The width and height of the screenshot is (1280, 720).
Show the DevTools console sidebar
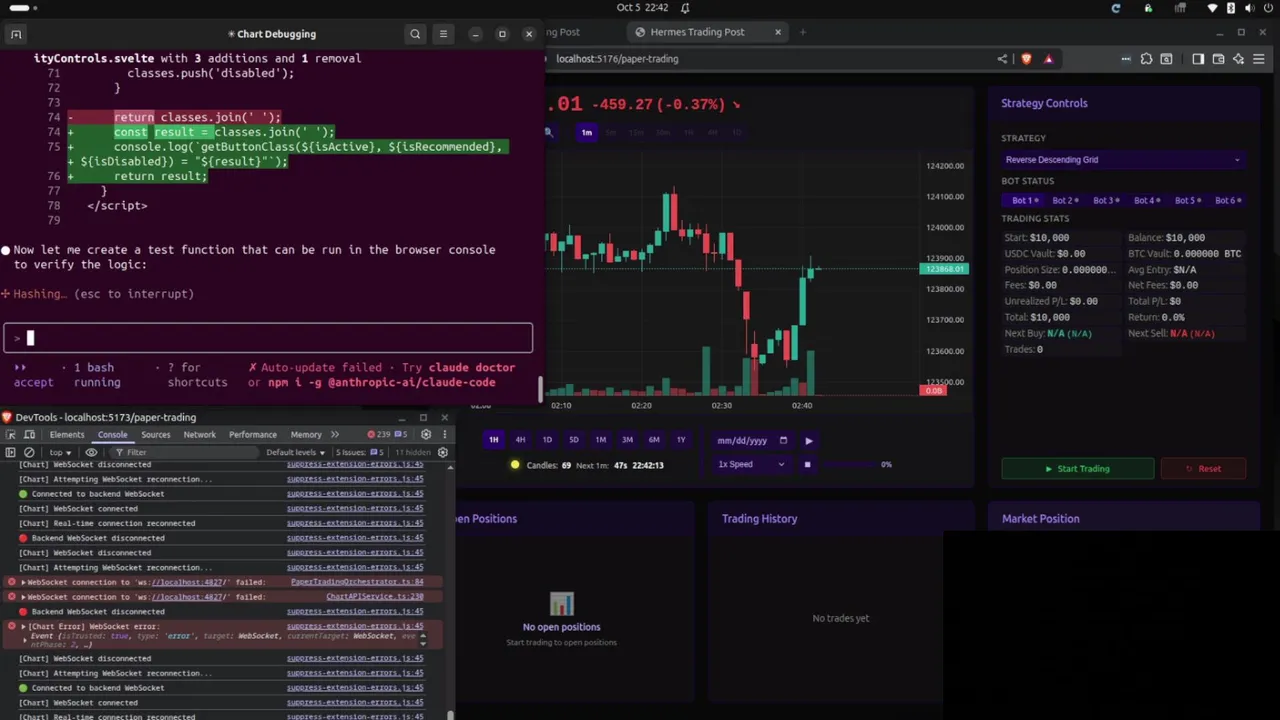11,452
